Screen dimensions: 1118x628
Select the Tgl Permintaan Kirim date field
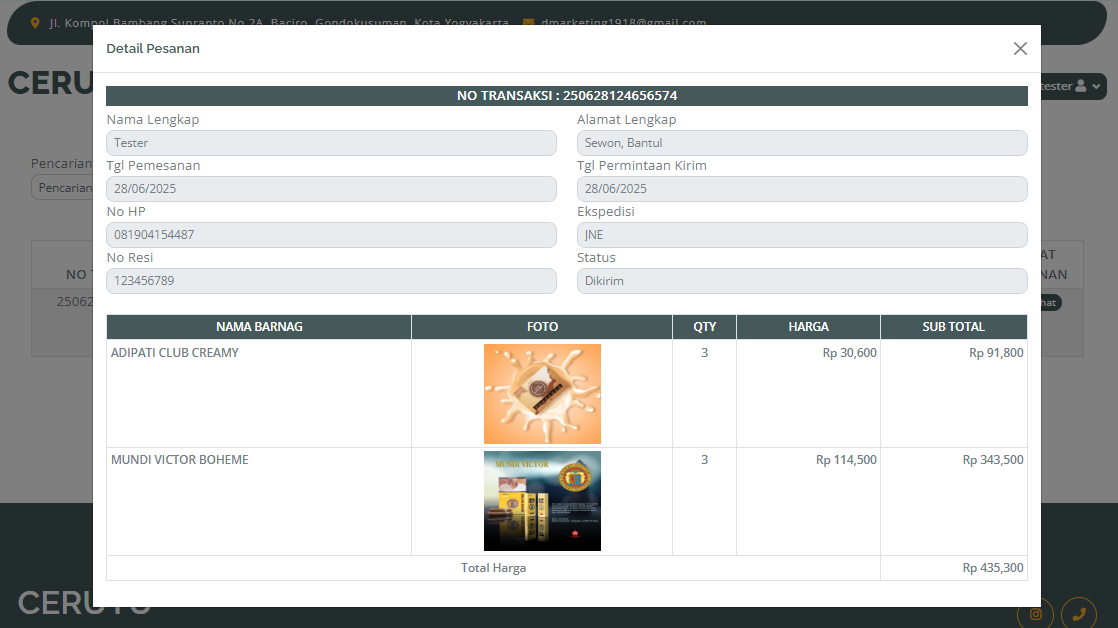click(x=801, y=189)
